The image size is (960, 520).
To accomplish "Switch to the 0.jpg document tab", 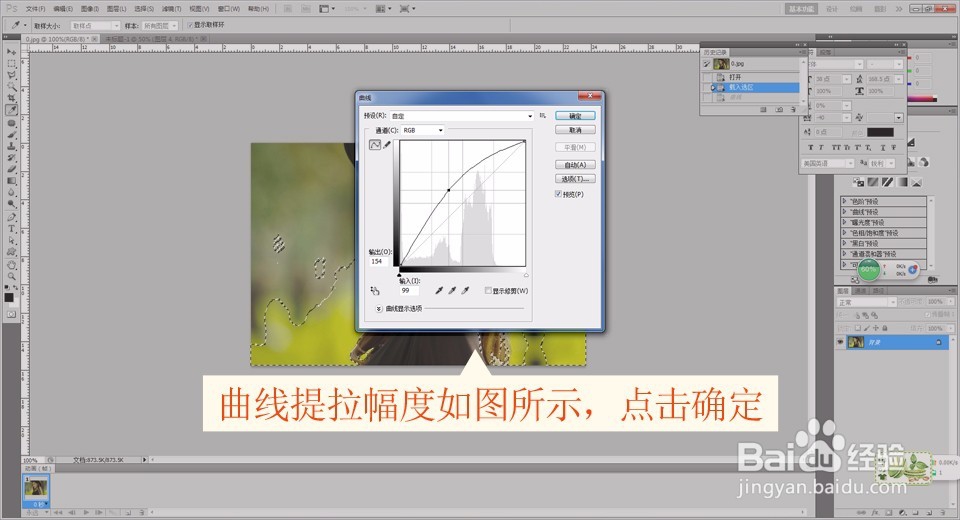I will pos(58,39).
